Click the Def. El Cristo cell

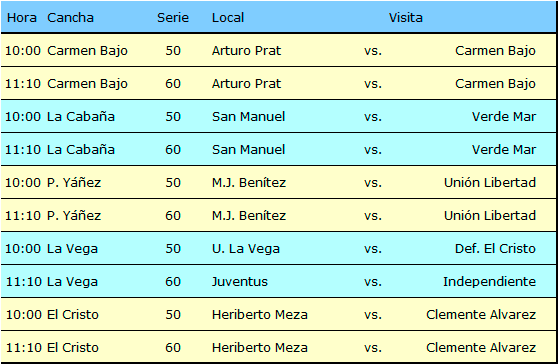(x=495, y=249)
